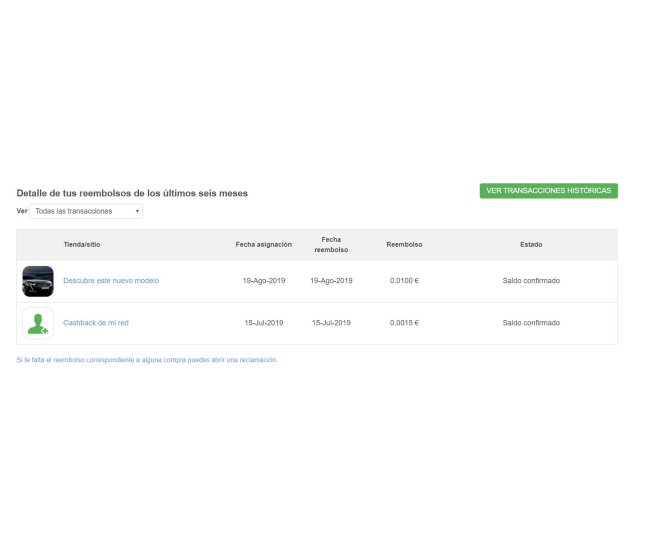Click the green user-plus network icon

38,323
